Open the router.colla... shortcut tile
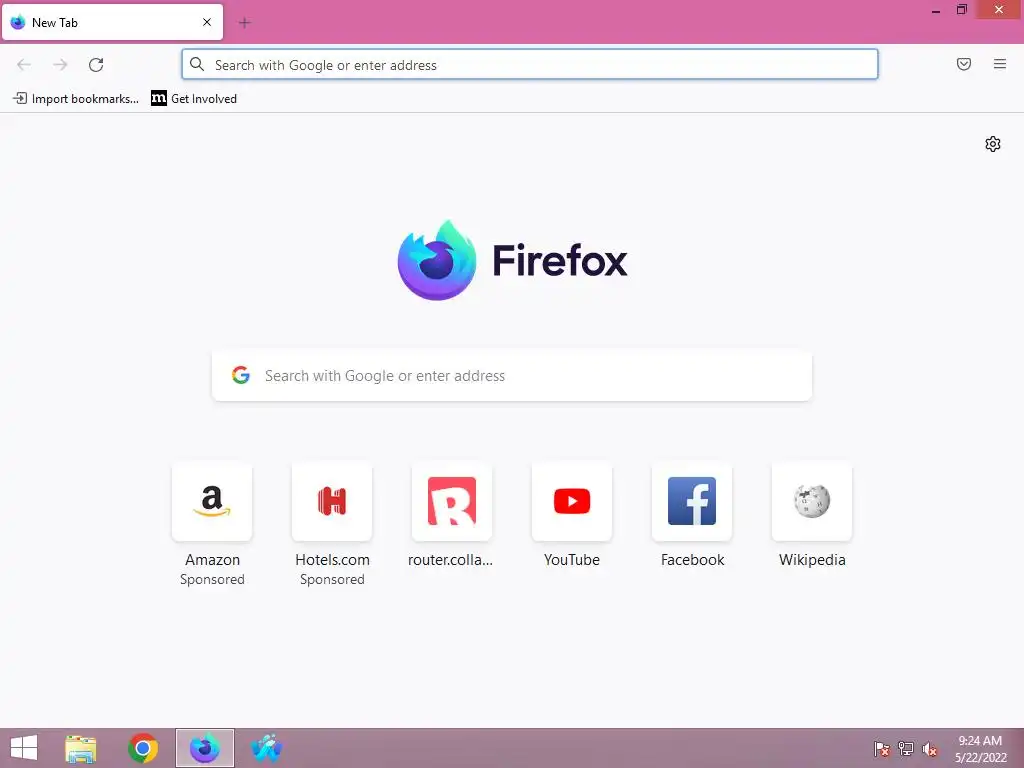1024x768 pixels. [451, 502]
